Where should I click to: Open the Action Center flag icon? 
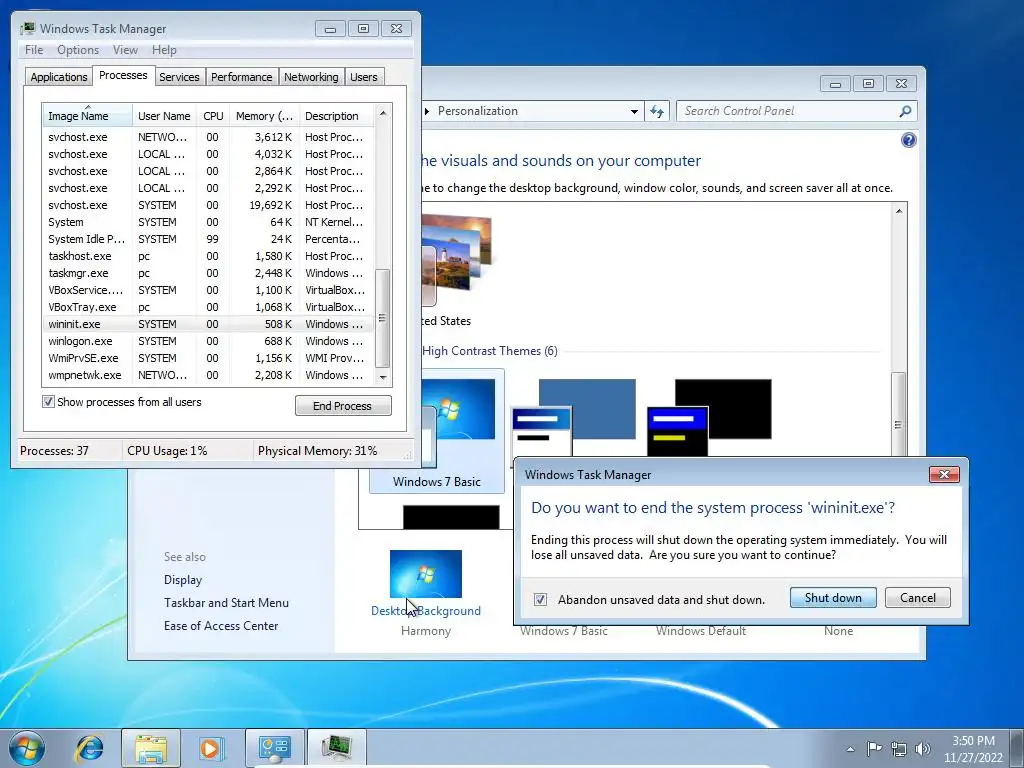874,748
